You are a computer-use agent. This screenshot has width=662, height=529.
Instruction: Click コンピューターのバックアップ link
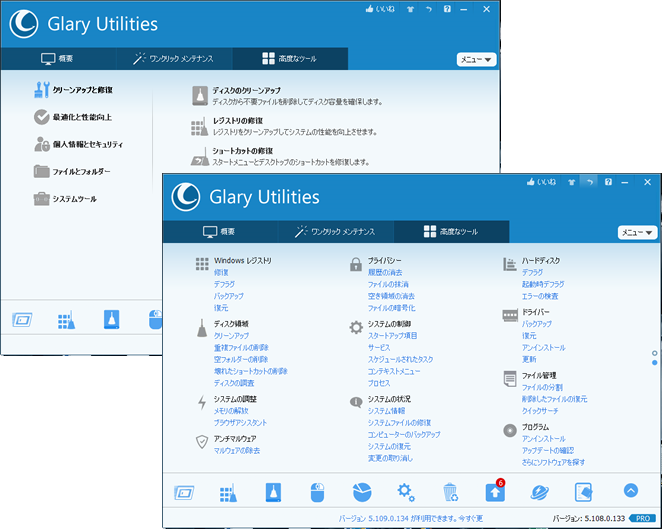[x=404, y=434]
